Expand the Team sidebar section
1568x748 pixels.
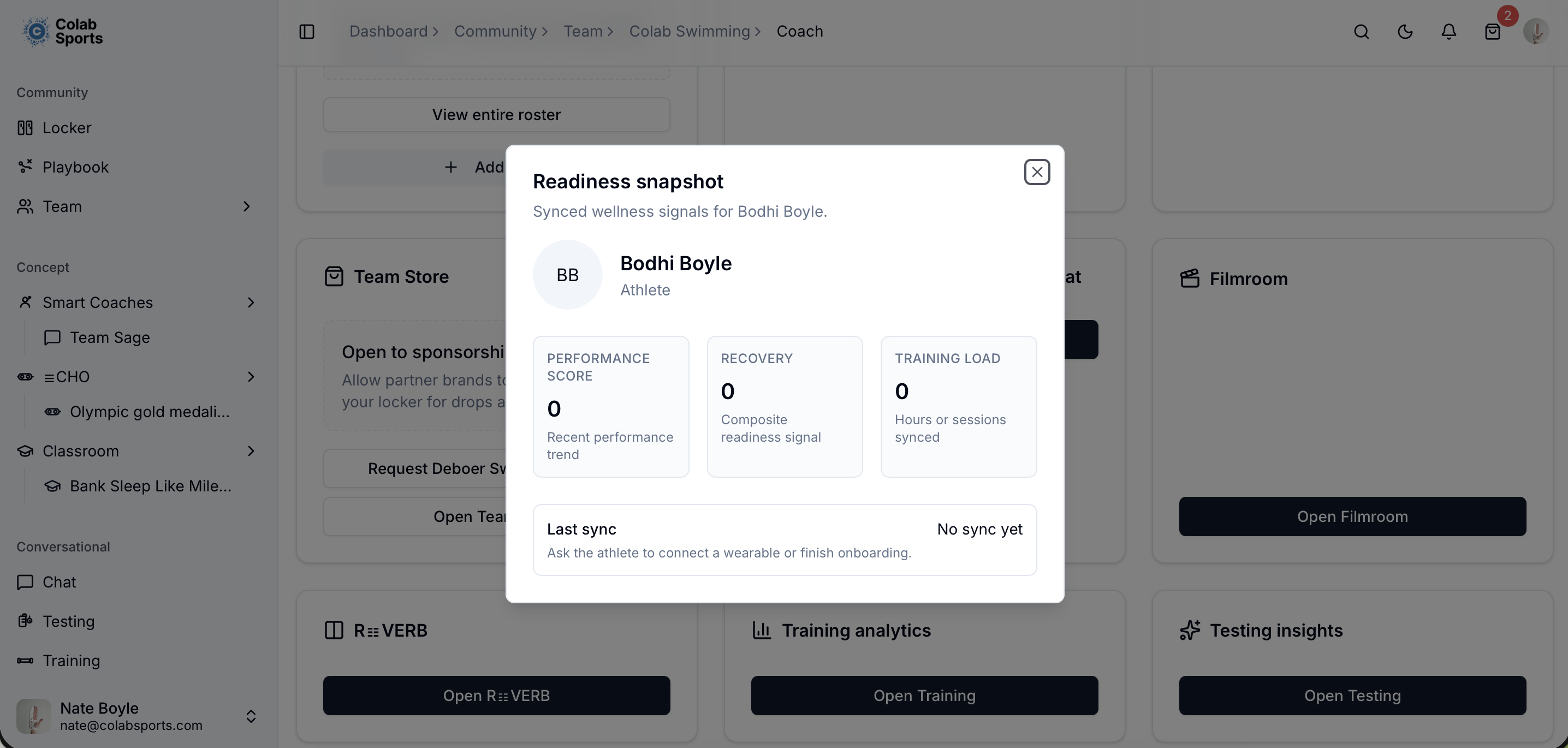246,206
